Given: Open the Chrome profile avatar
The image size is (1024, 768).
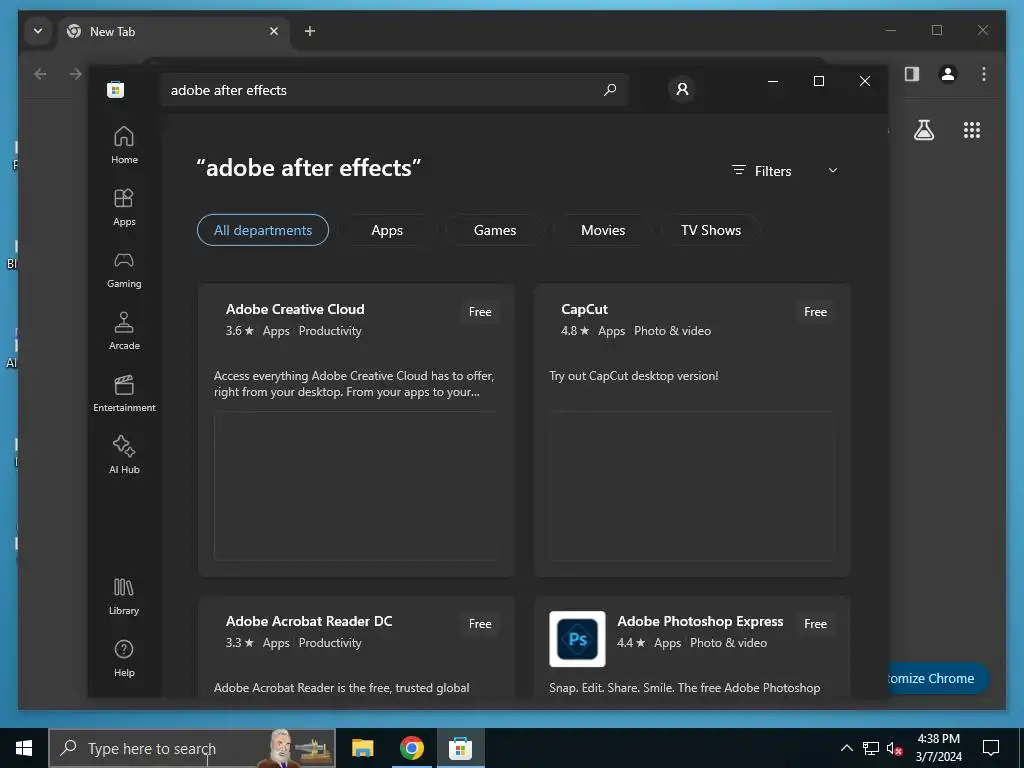Looking at the screenshot, I should 948,74.
